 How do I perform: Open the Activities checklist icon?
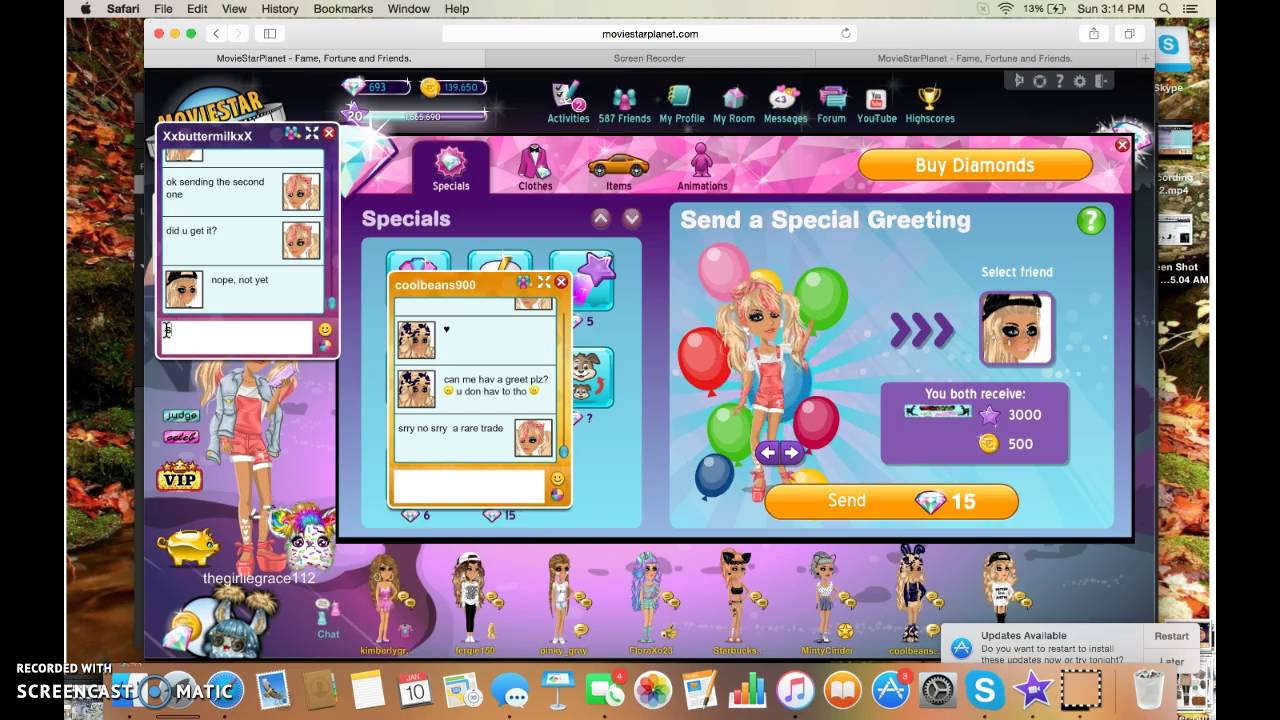568,103
